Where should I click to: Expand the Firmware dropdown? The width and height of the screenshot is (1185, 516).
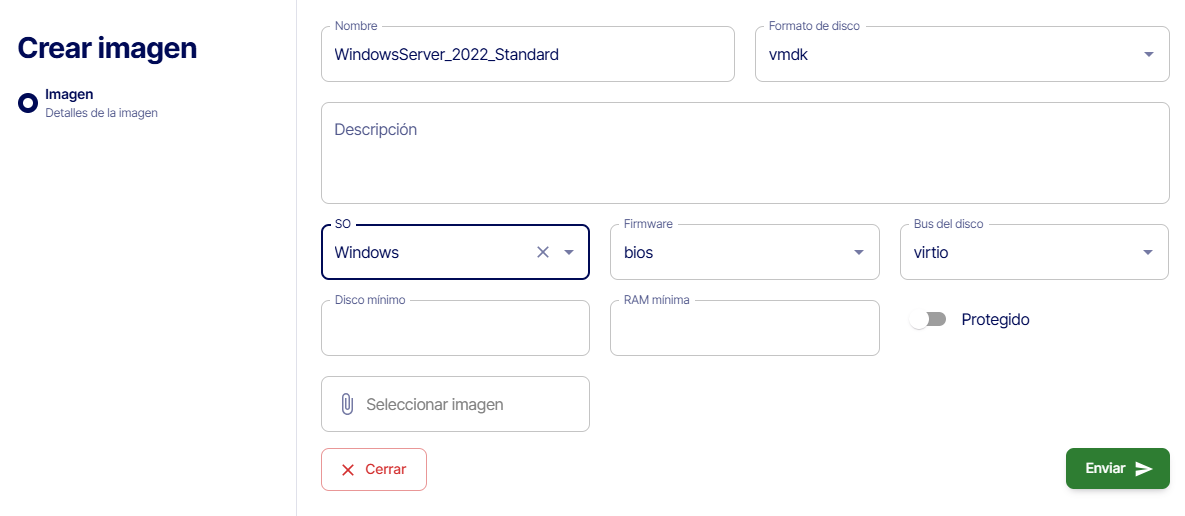[x=858, y=252]
